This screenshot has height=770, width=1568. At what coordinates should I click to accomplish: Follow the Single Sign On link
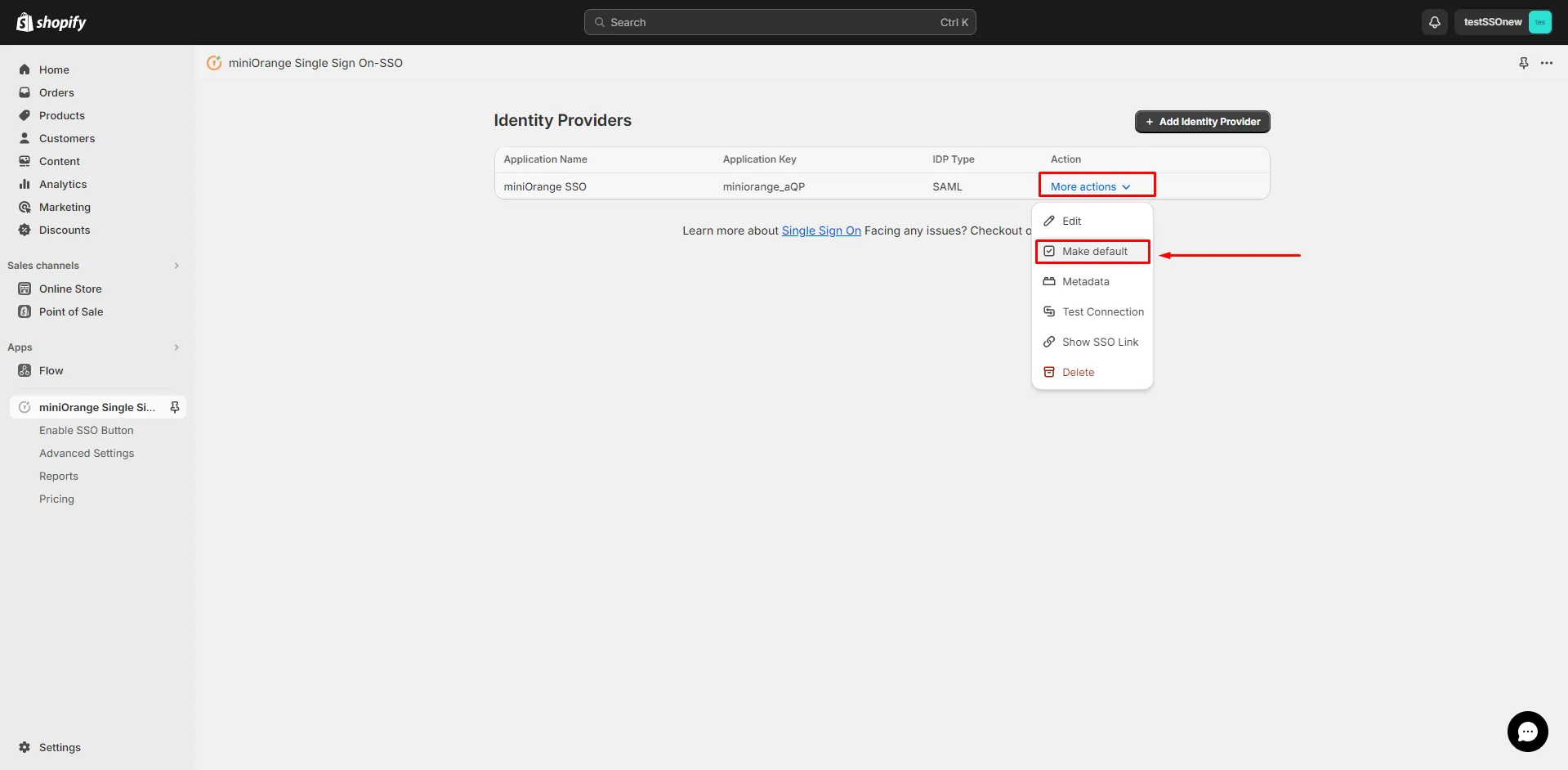(x=821, y=231)
